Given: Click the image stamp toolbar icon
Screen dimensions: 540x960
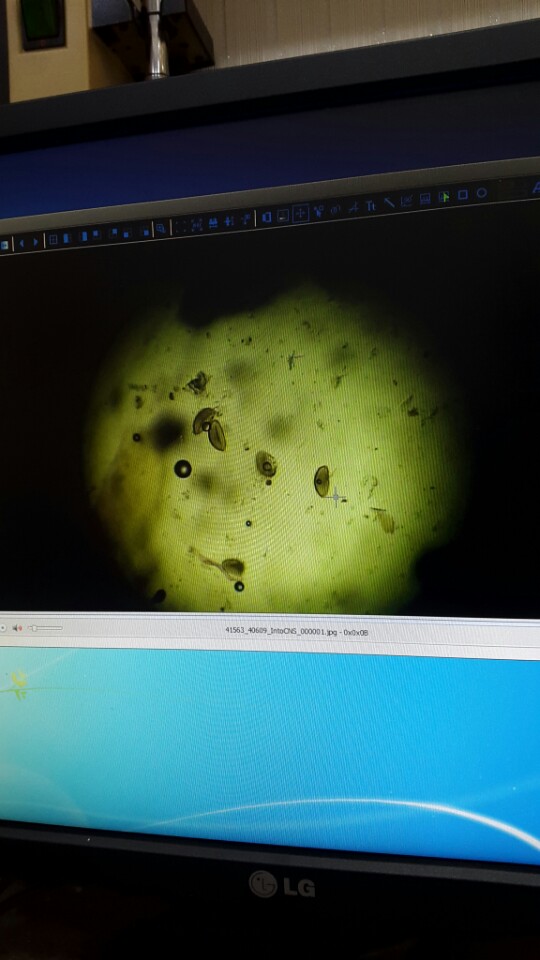Looking at the screenshot, I should click(425, 198).
